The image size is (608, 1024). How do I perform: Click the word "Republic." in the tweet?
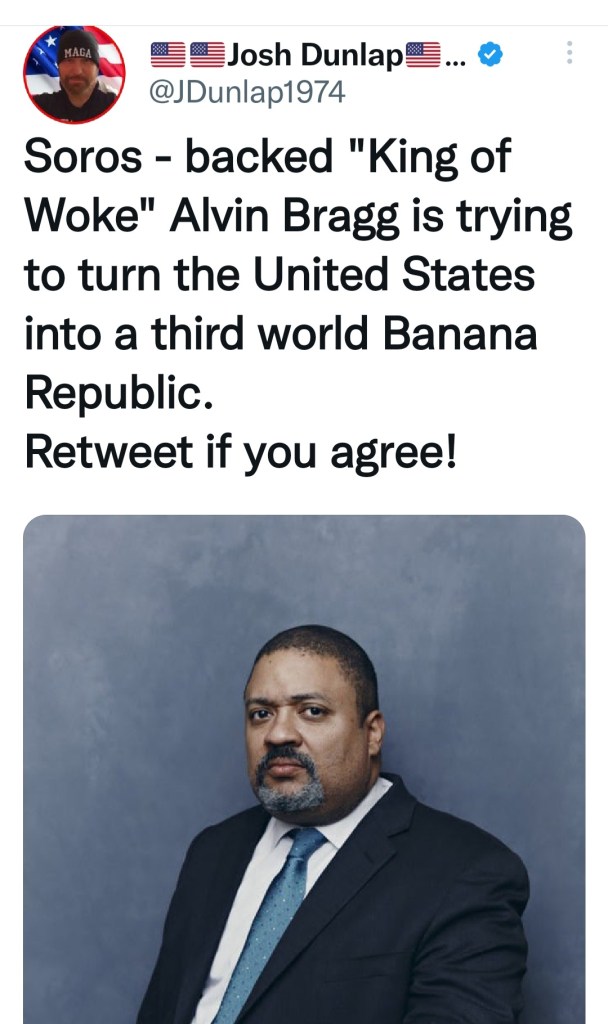pos(119,393)
